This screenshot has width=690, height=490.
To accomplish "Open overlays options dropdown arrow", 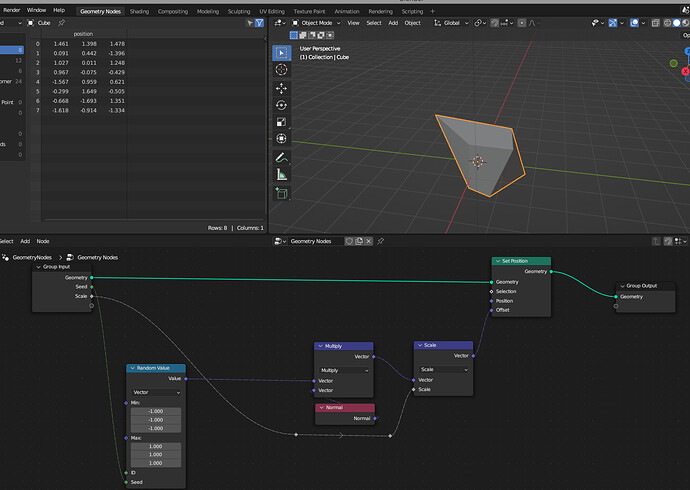I will [x=643, y=23].
